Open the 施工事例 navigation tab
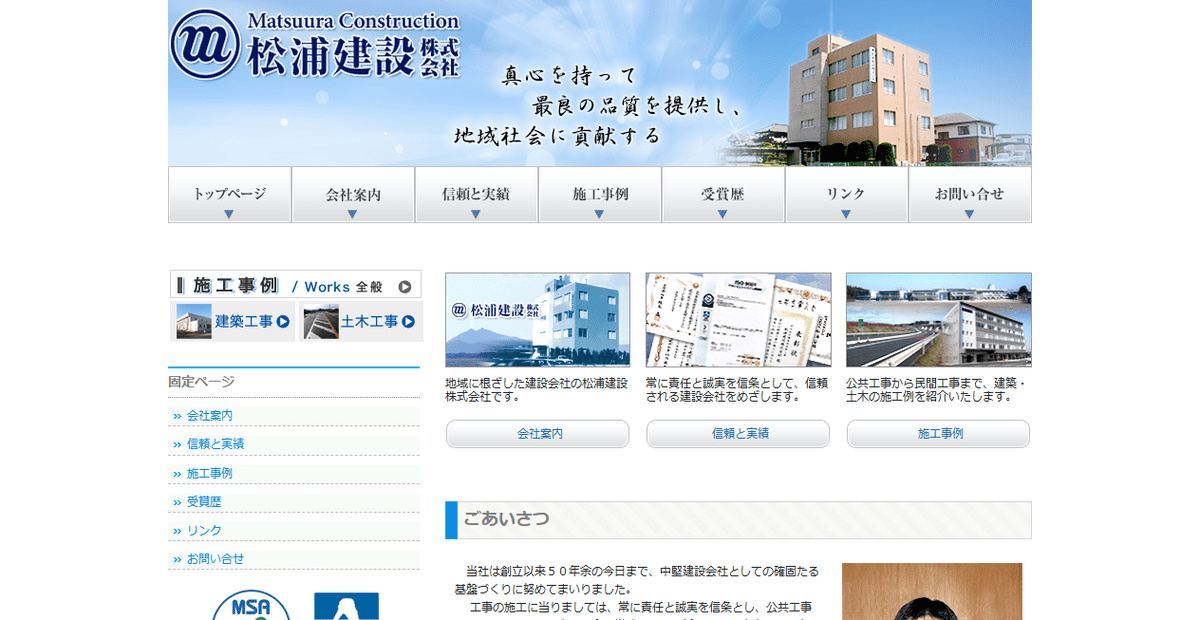Screen dimensions: 1200x620 [600, 192]
